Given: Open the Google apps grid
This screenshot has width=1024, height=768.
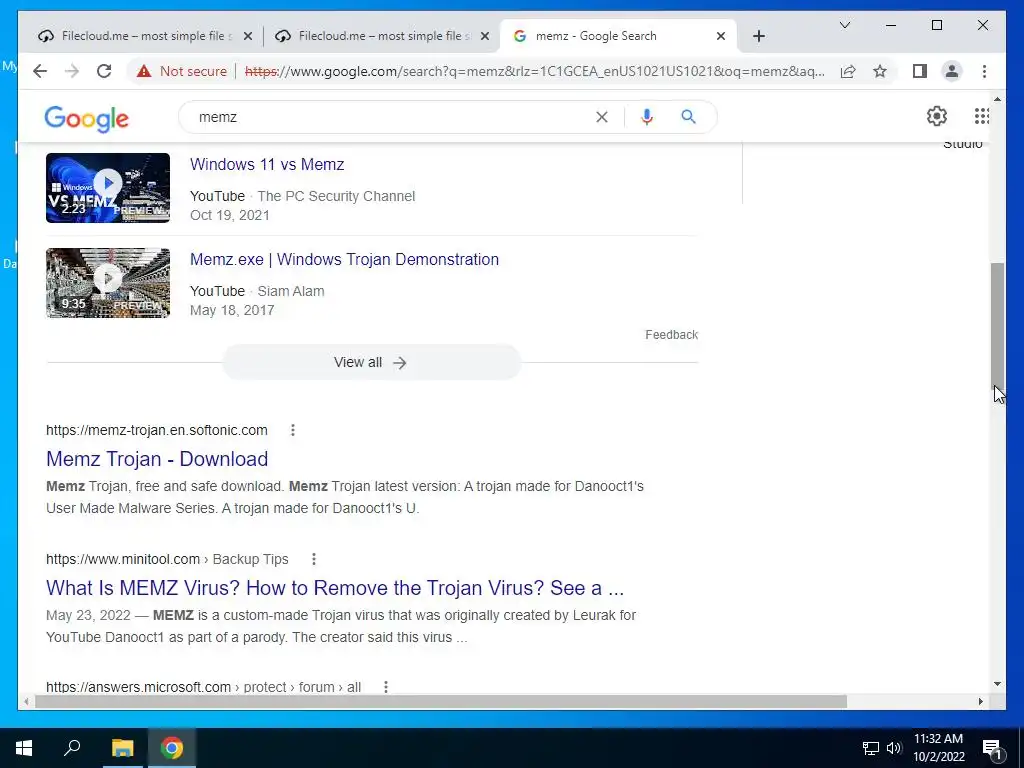Looking at the screenshot, I should point(981,116).
